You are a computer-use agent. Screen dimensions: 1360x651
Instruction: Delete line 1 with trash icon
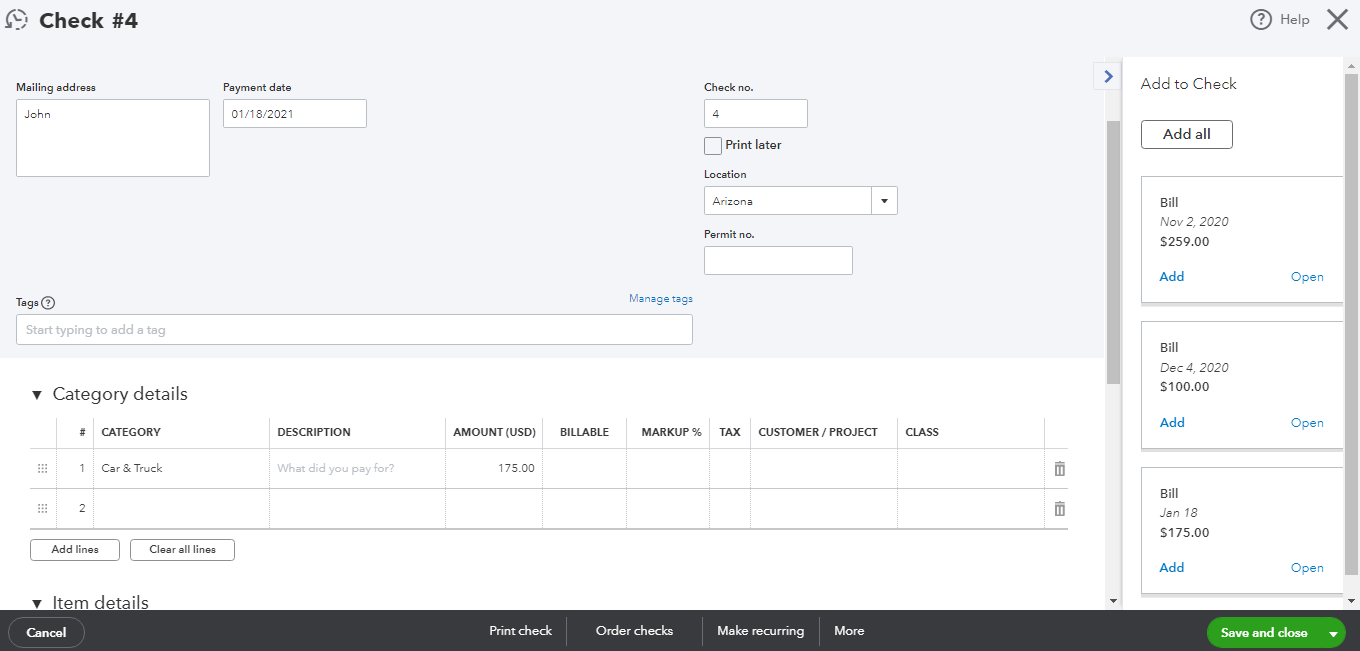(1059, 469)
